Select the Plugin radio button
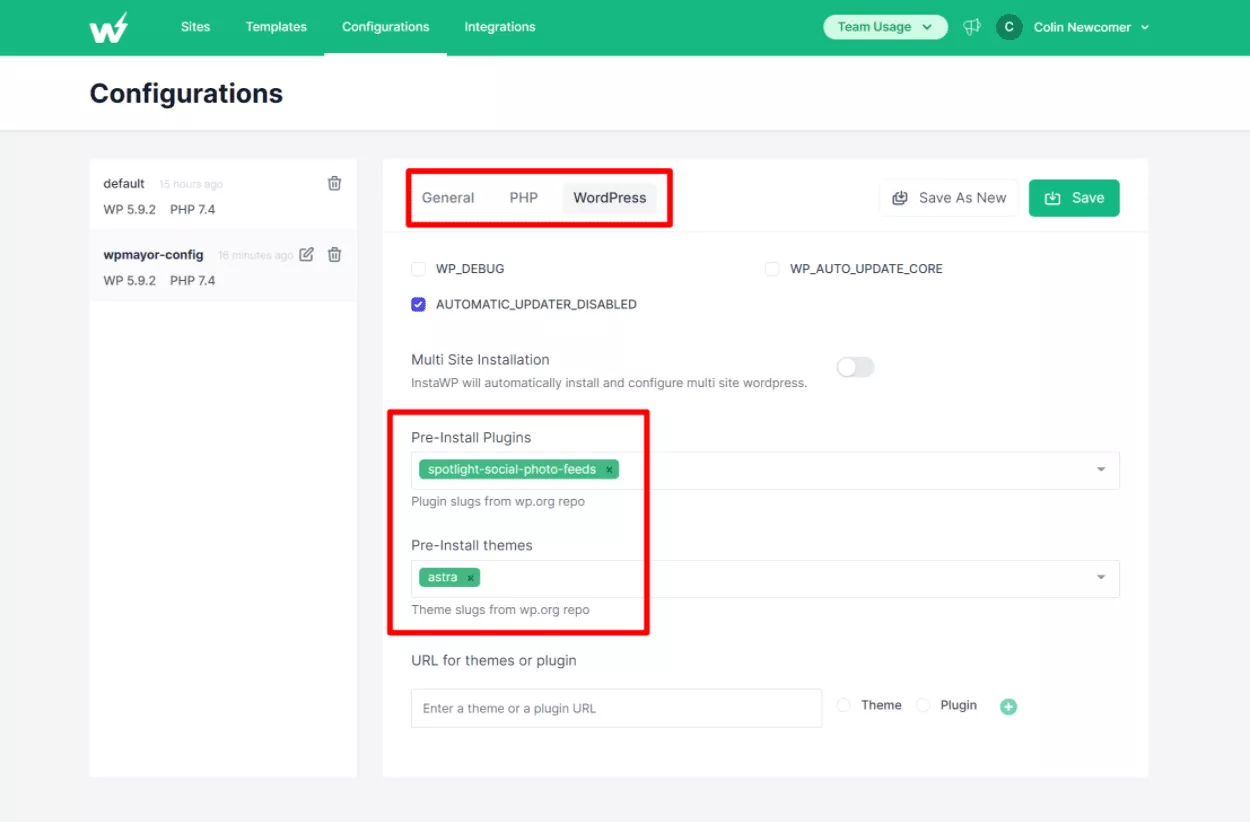Screen dimensions: 1250x822 (923, 705)
